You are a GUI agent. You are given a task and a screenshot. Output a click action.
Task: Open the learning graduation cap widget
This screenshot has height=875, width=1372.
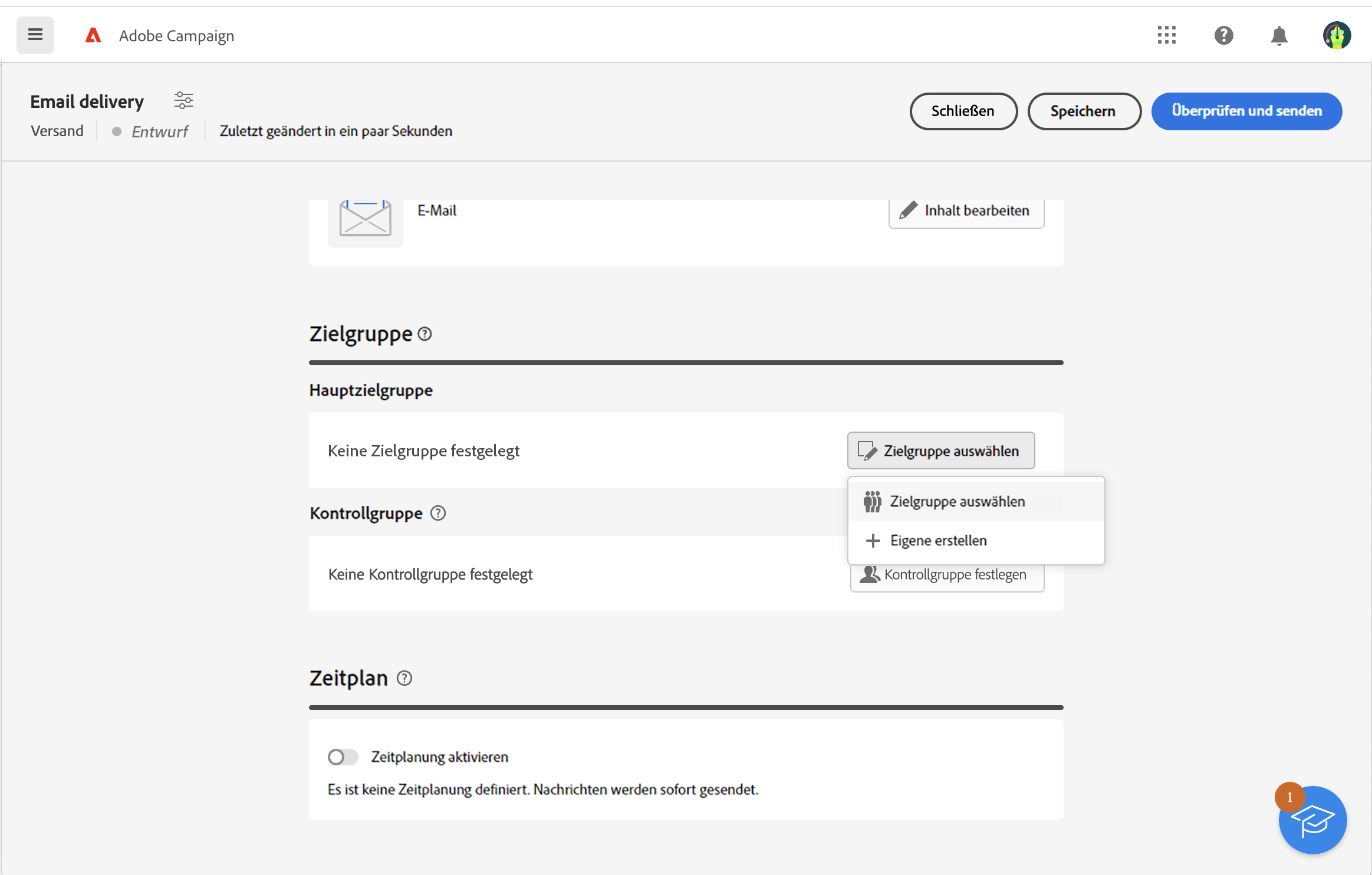pyautogui.click(x=1312, y=820)
